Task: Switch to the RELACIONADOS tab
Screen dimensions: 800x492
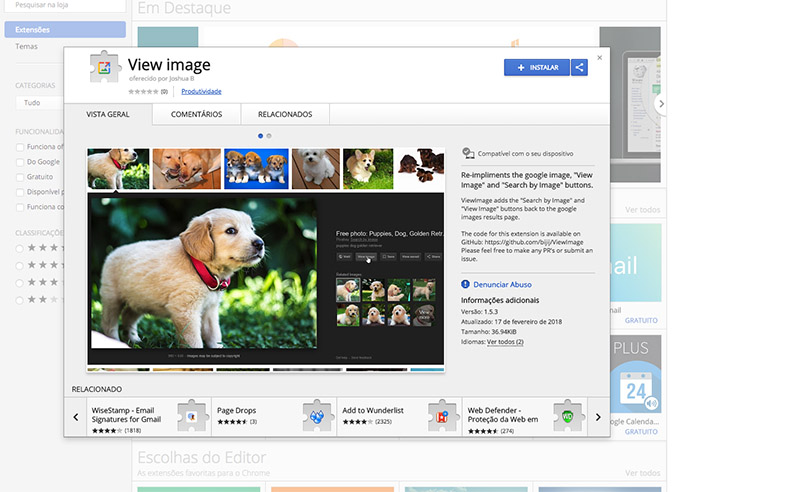Action: coord(285,114)
